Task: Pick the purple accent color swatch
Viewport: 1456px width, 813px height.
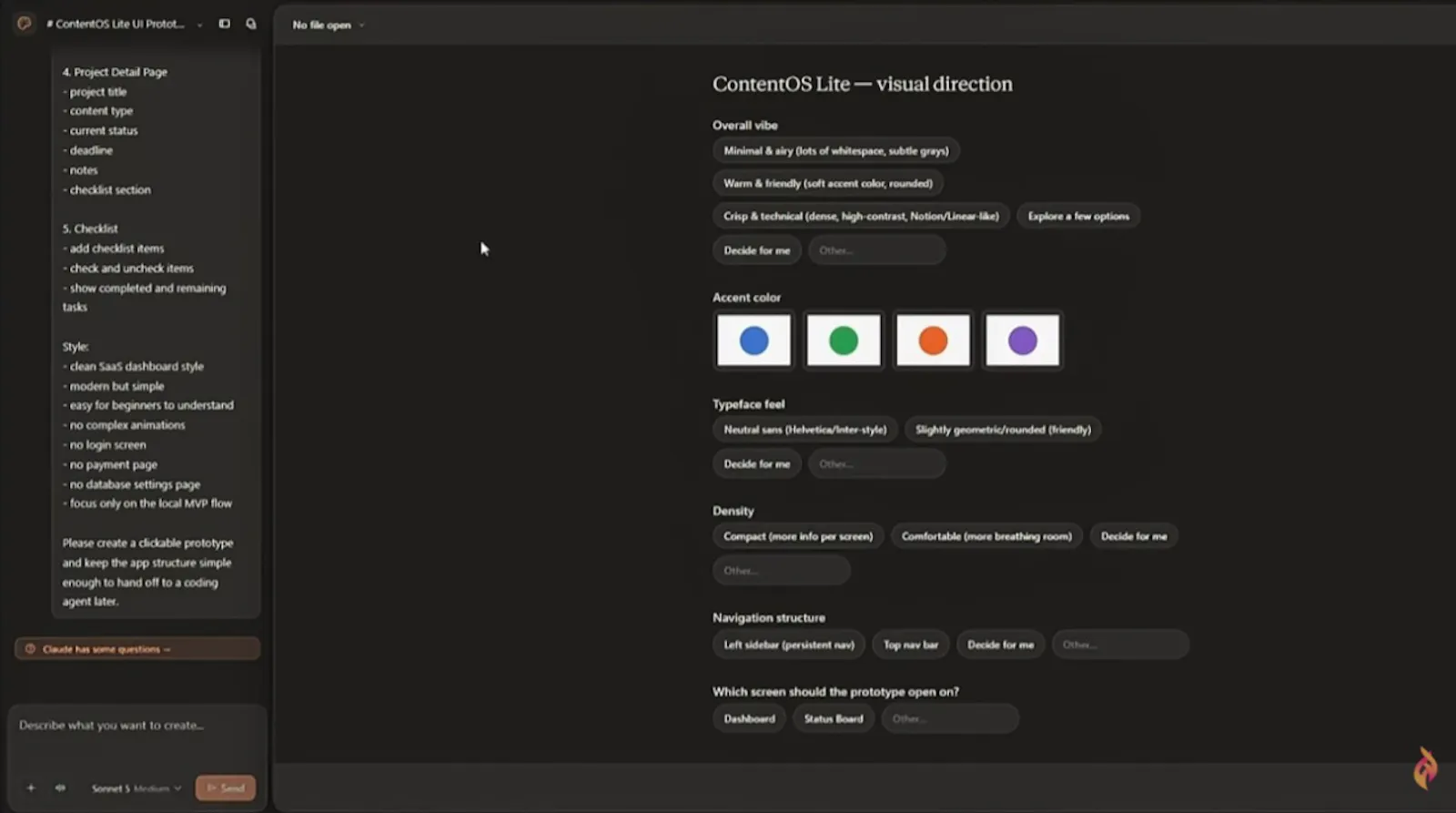Action: [x=1022, y=340]
